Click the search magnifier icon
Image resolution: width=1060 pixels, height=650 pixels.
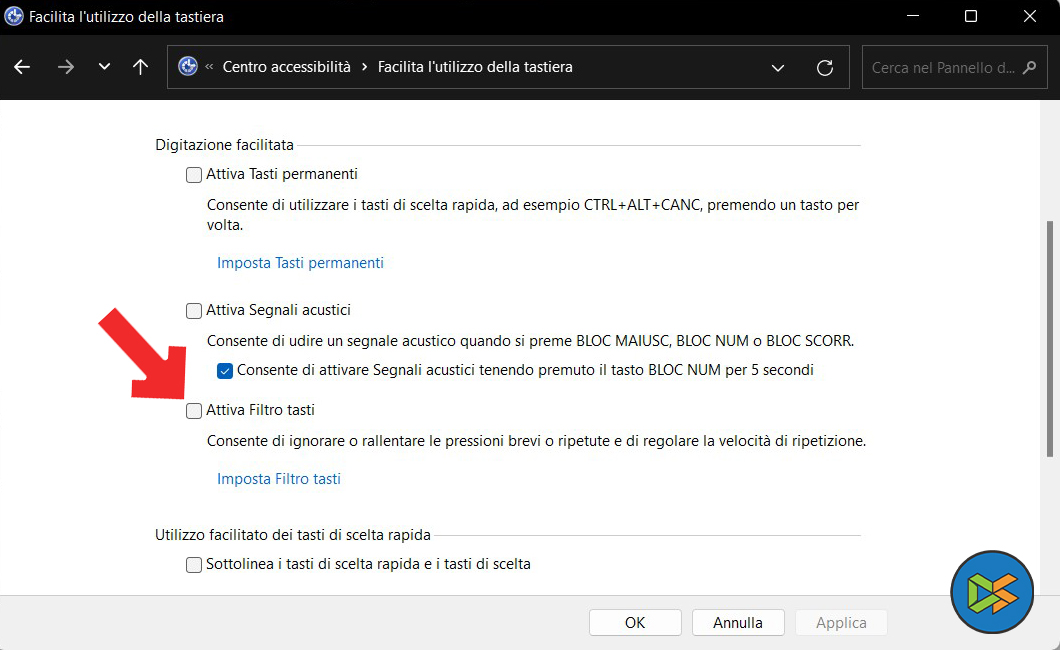(1029, 68)
